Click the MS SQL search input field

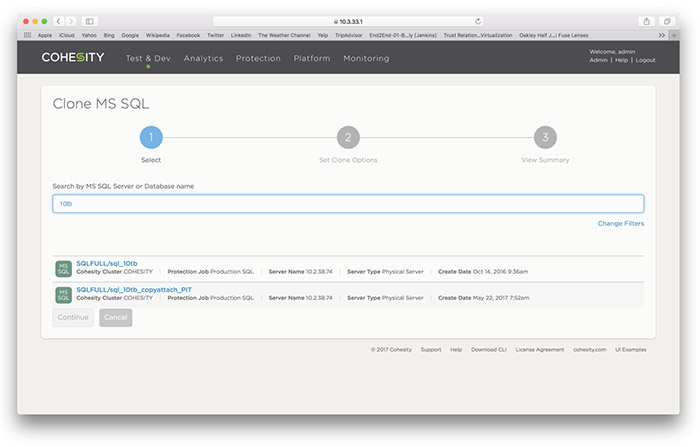point(347,203)
